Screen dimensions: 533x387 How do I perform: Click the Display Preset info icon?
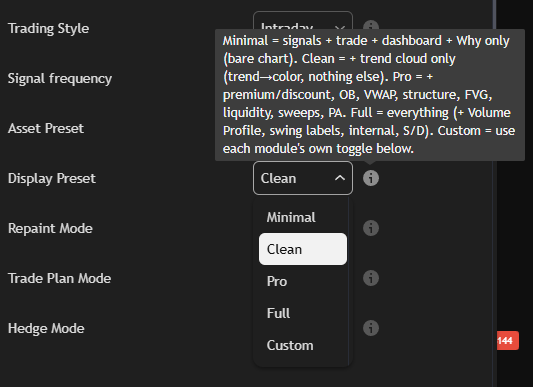(x=371, y=178)
